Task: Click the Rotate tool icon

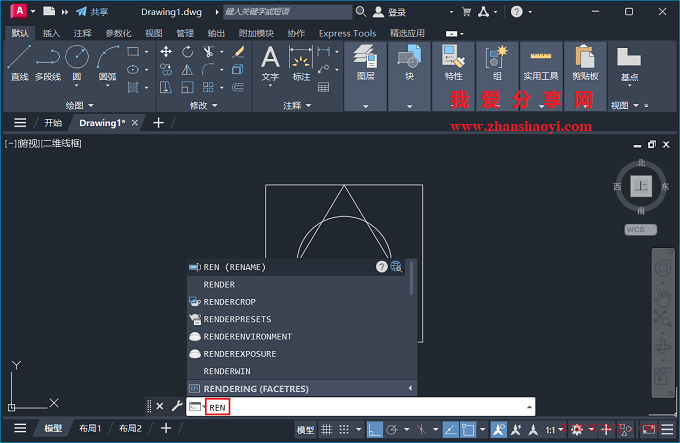Action: [x=187, y=52]
